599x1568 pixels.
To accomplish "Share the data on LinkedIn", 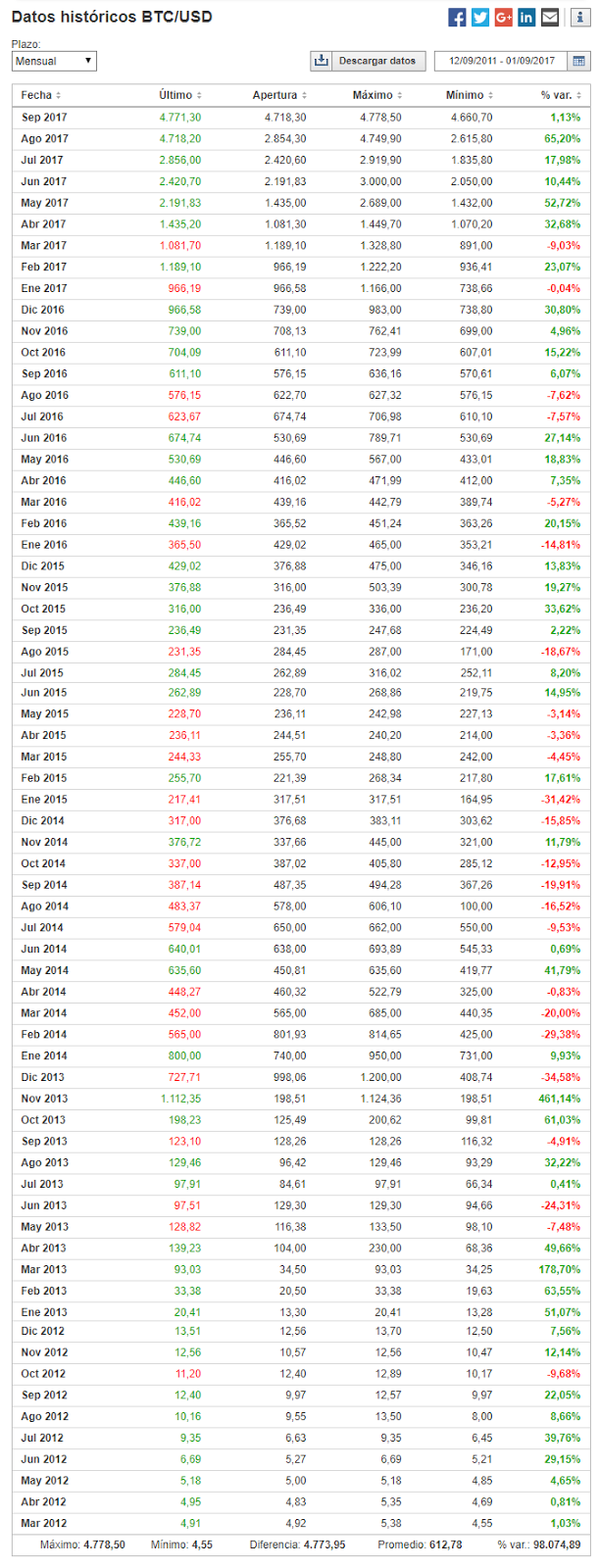I will tap(524, 17).
